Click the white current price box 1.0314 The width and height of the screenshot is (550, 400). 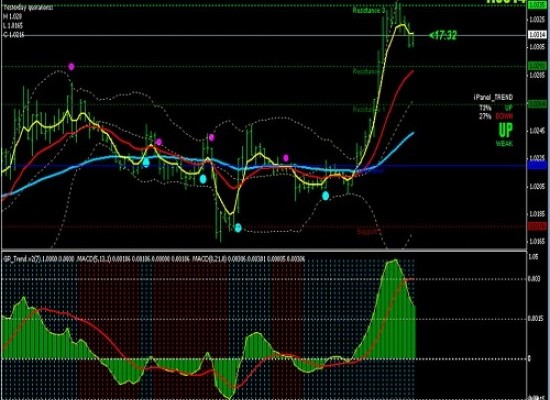tap(537, 34)
